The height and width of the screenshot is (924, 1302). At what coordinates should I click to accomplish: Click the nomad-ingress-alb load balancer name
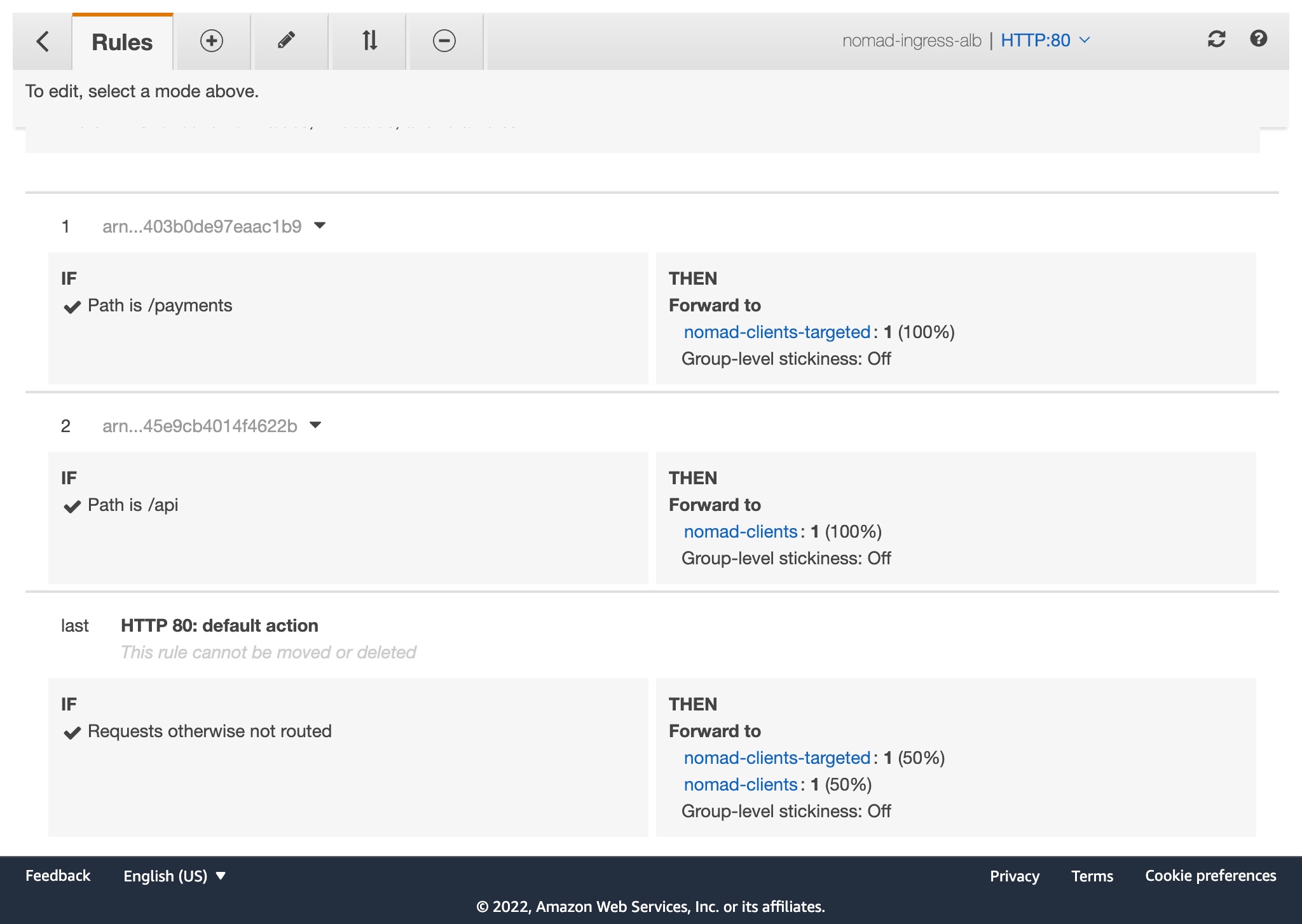pos(912,40)
